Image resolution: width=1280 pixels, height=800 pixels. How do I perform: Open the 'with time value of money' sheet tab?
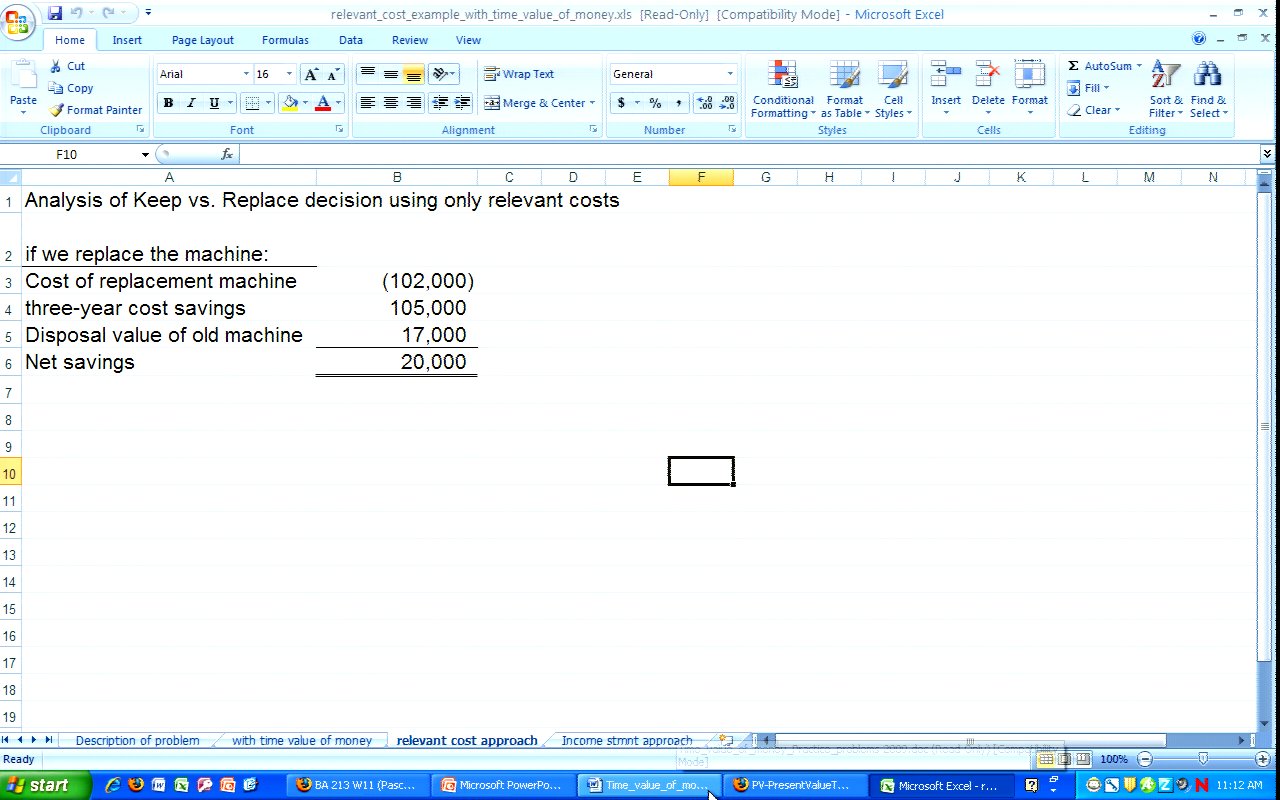click(301, 741)
